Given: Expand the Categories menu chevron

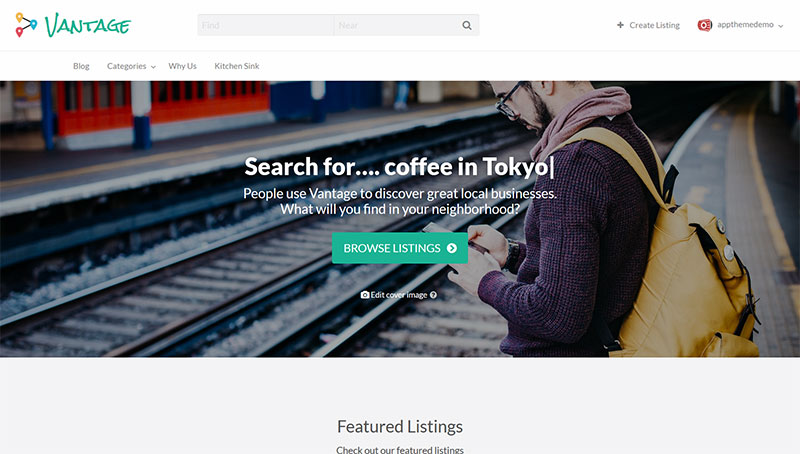Looking at the screenshot, I should point(153,67).
